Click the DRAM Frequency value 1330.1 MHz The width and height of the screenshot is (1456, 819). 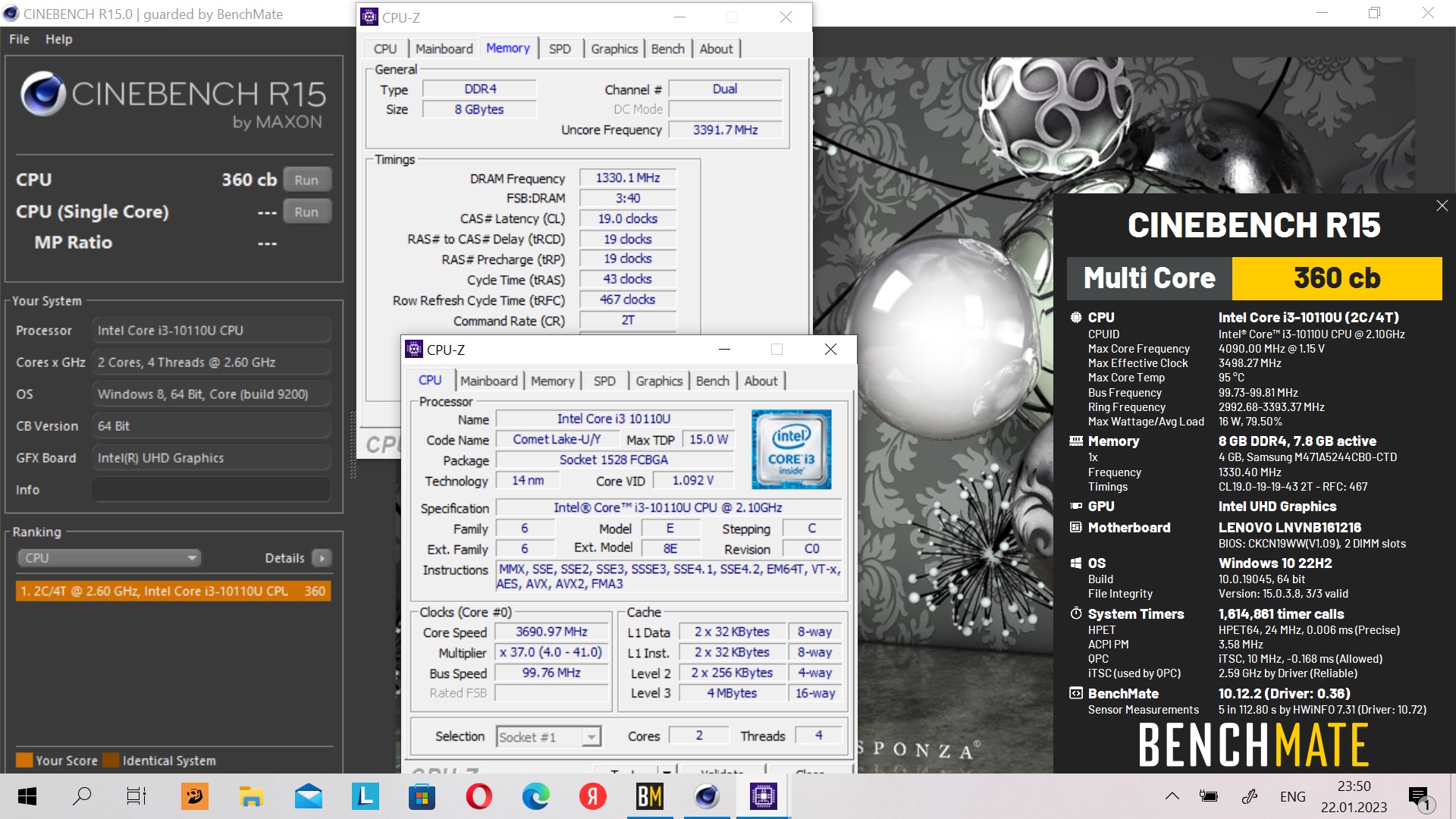[627, 178]
